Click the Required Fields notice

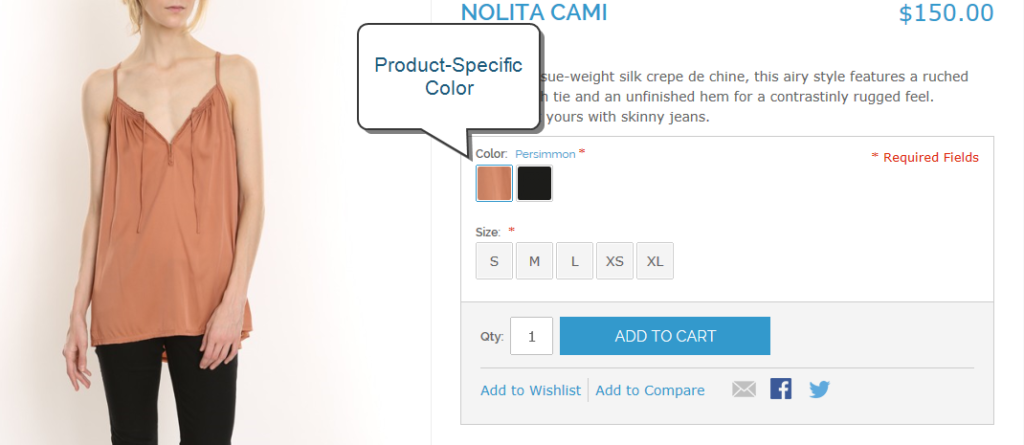(x=925, y=157)
